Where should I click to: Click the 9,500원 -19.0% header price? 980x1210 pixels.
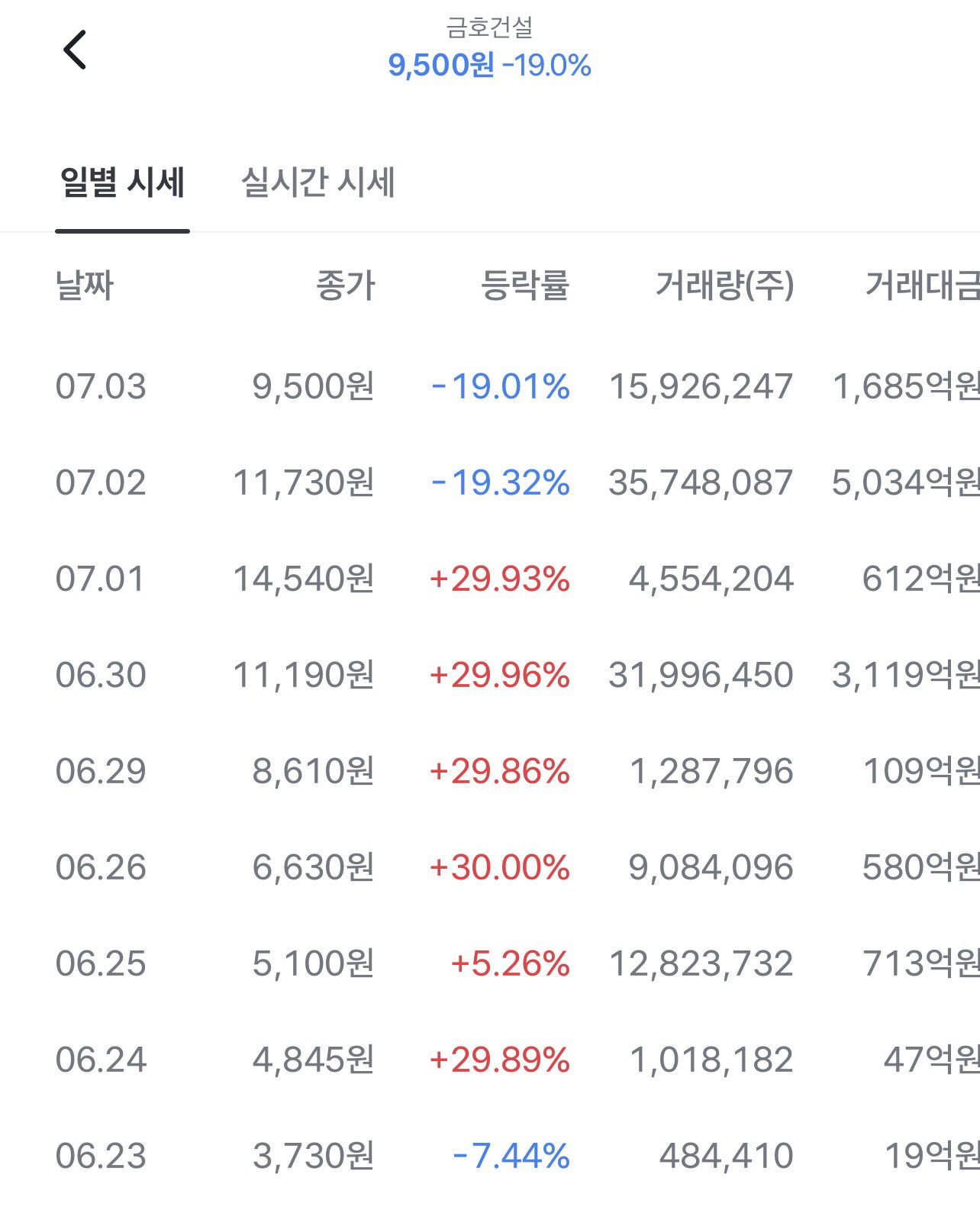[489, 65]
